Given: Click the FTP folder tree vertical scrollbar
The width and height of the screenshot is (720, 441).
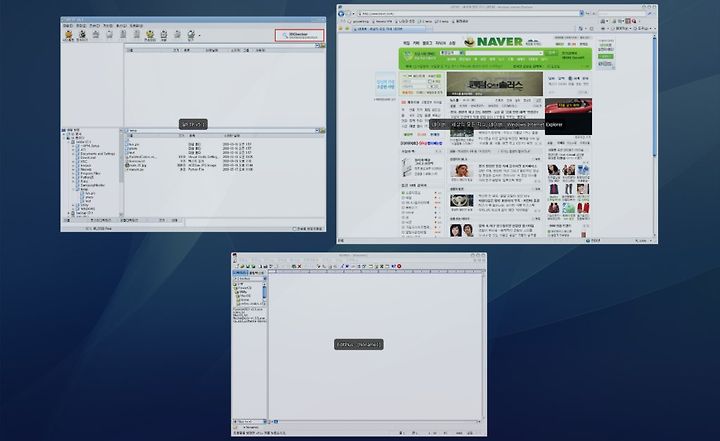Looking at the screenshot, I should [122, 172].
